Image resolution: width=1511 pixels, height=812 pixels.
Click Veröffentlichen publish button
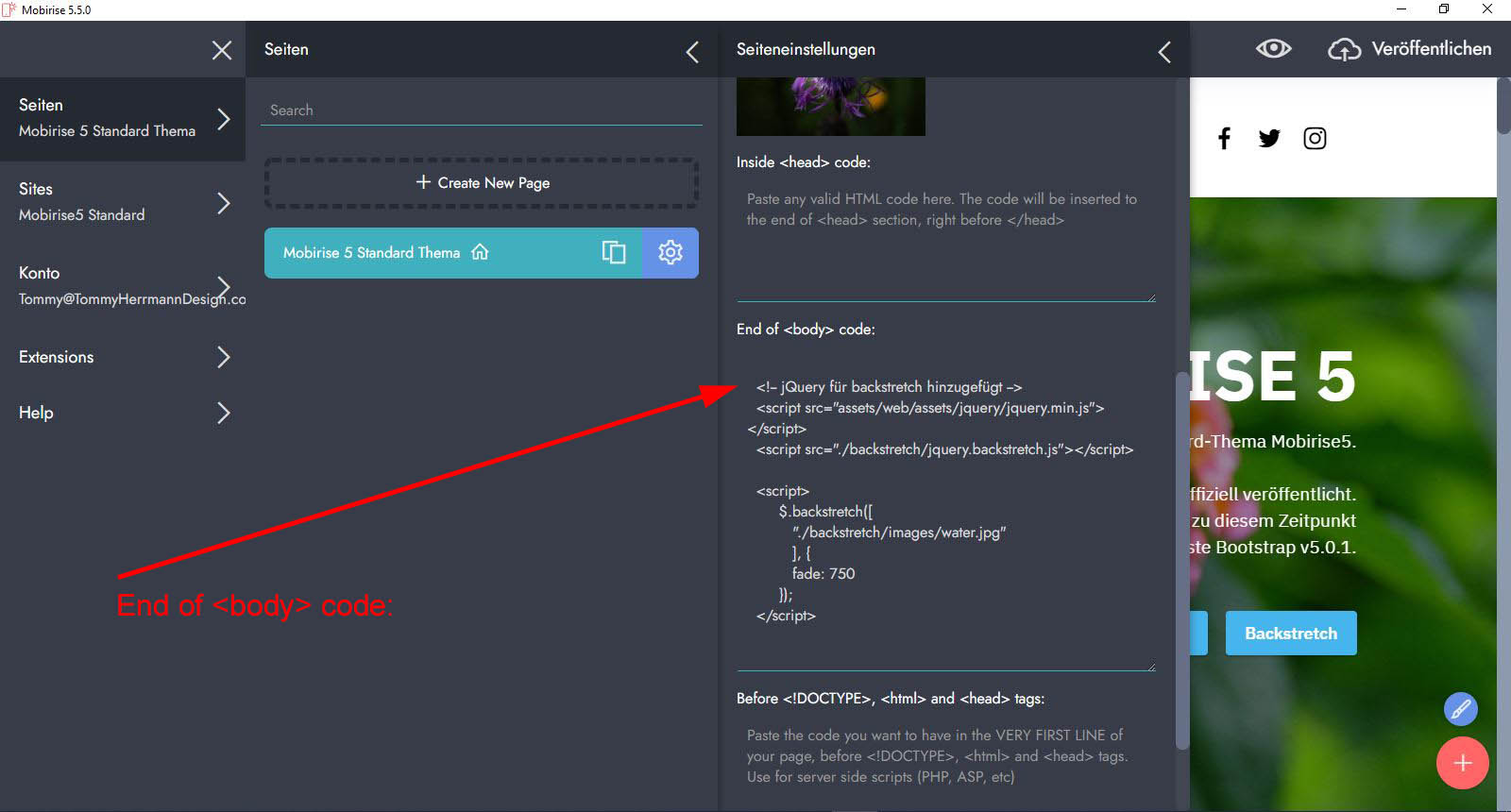(1410, 49)
